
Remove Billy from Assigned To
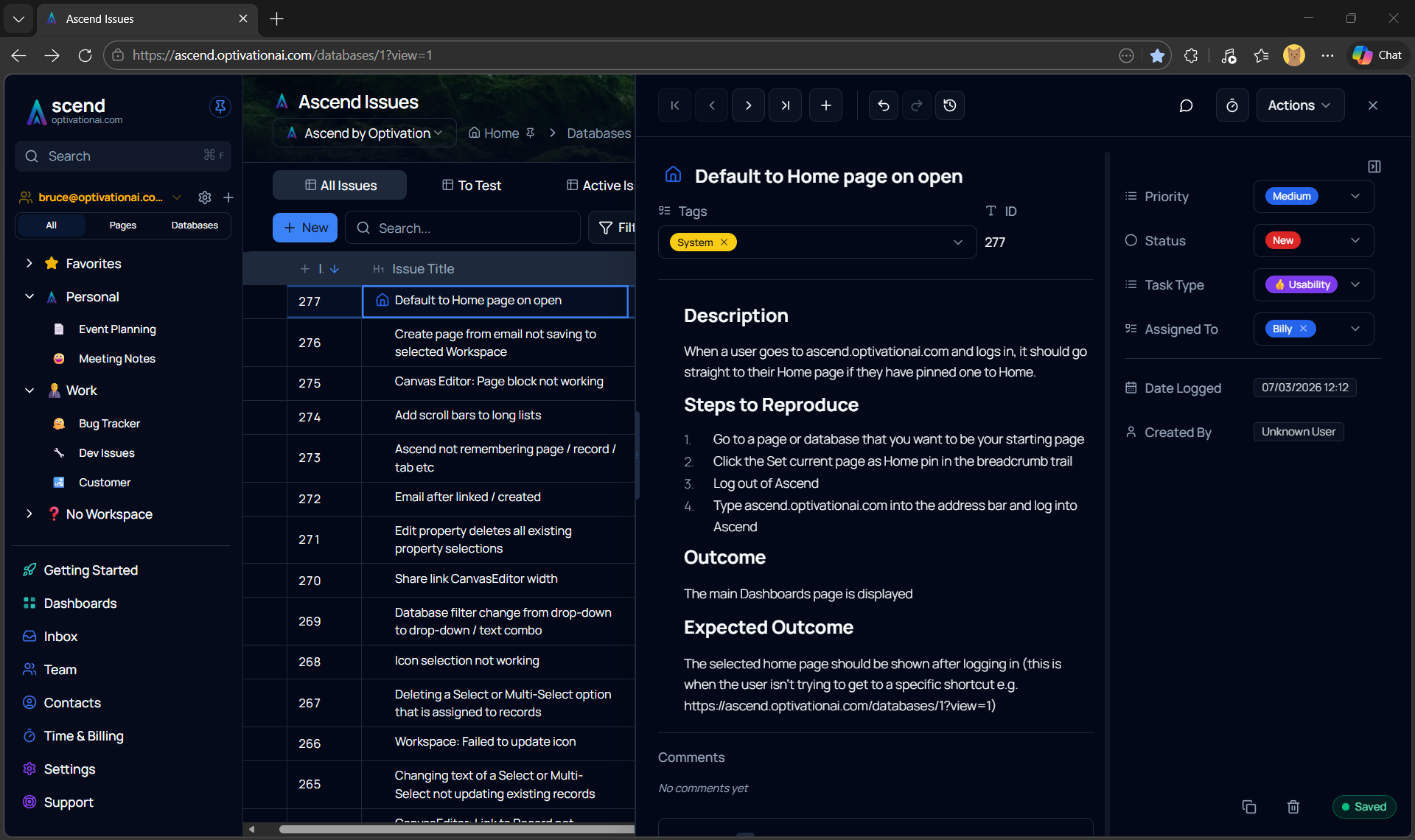[1303, 329]
